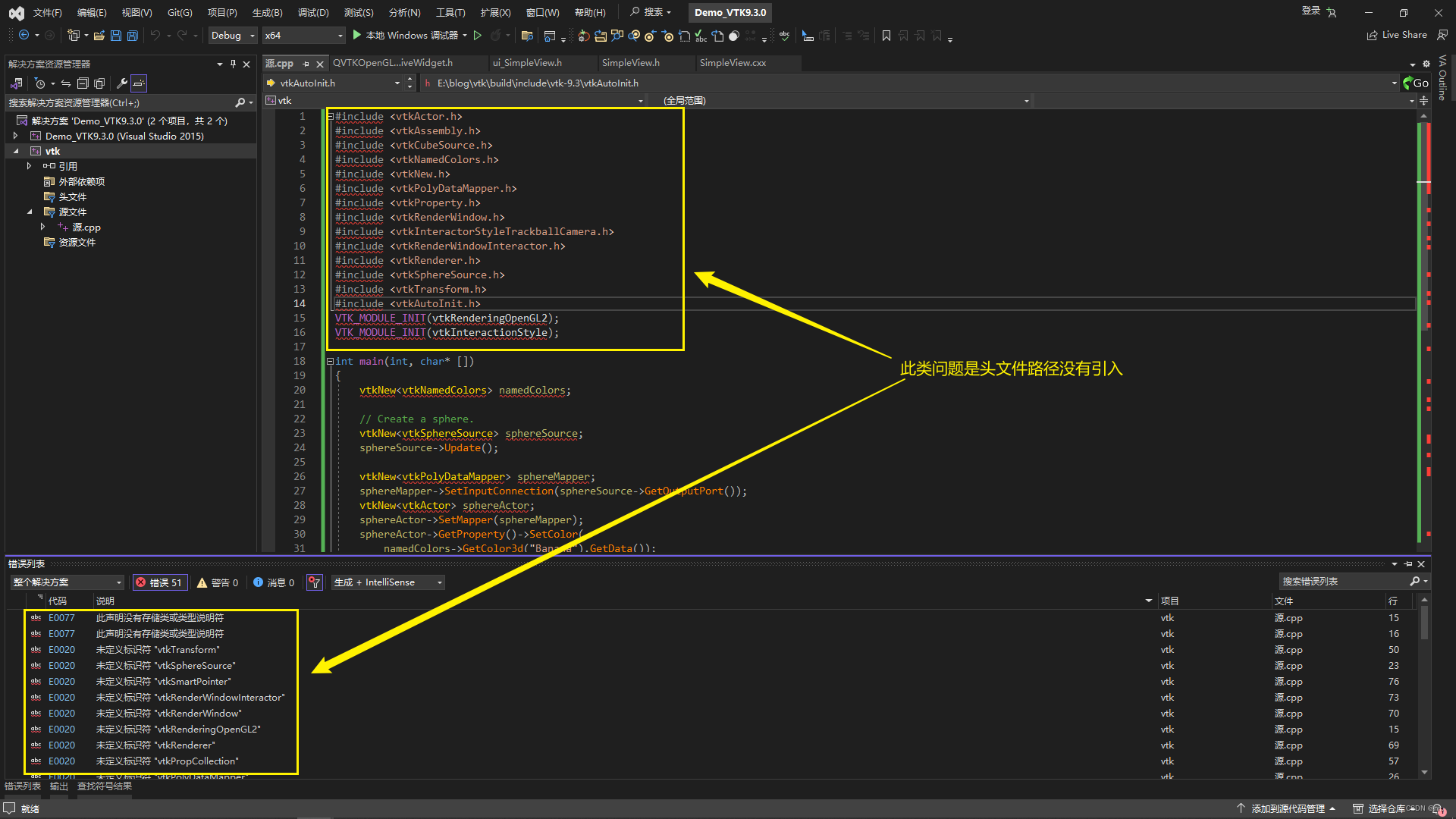This screenshot has height=819, width=1456.
Task: Open the Git(G) menu
Action: [178, 12]
